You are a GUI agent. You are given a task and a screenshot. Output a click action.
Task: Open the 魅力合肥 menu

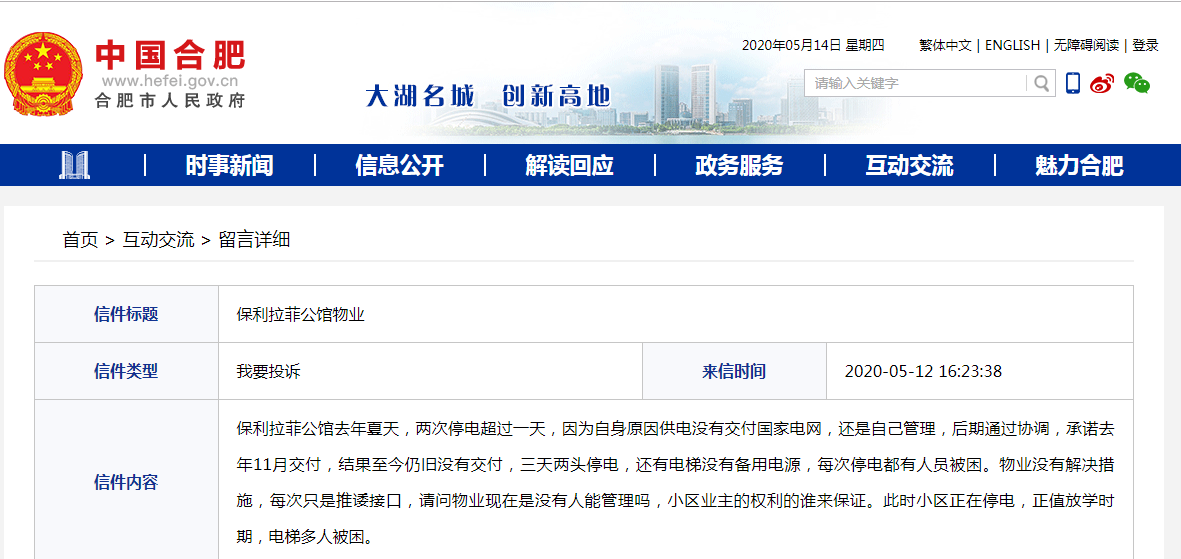1079,165
